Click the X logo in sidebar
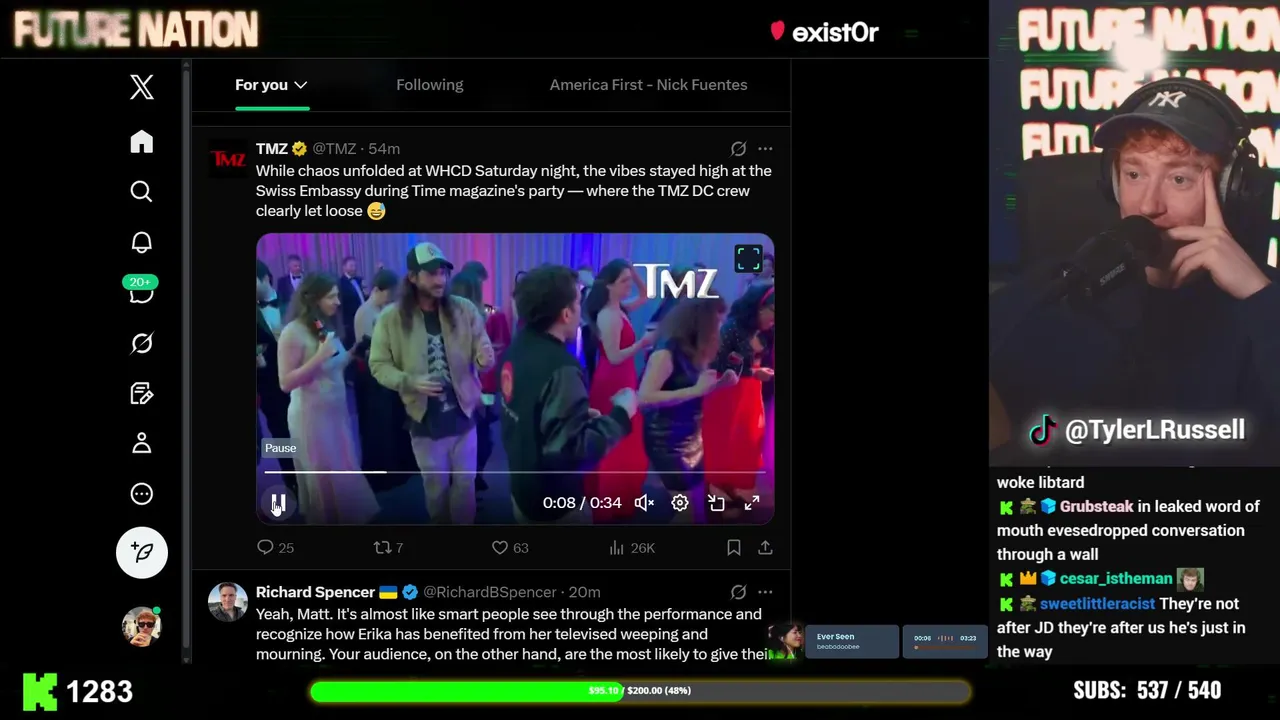1280x720 pixels. pos(142,87)
